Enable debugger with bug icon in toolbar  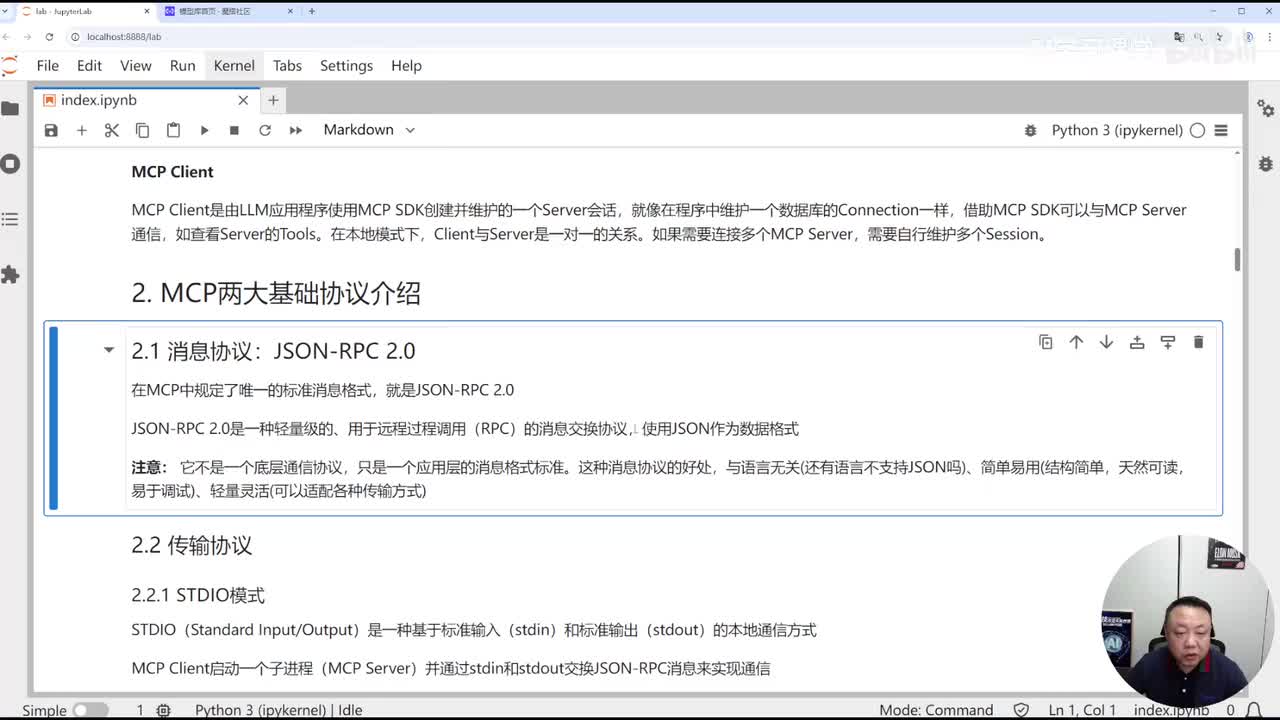point(1031,130)
